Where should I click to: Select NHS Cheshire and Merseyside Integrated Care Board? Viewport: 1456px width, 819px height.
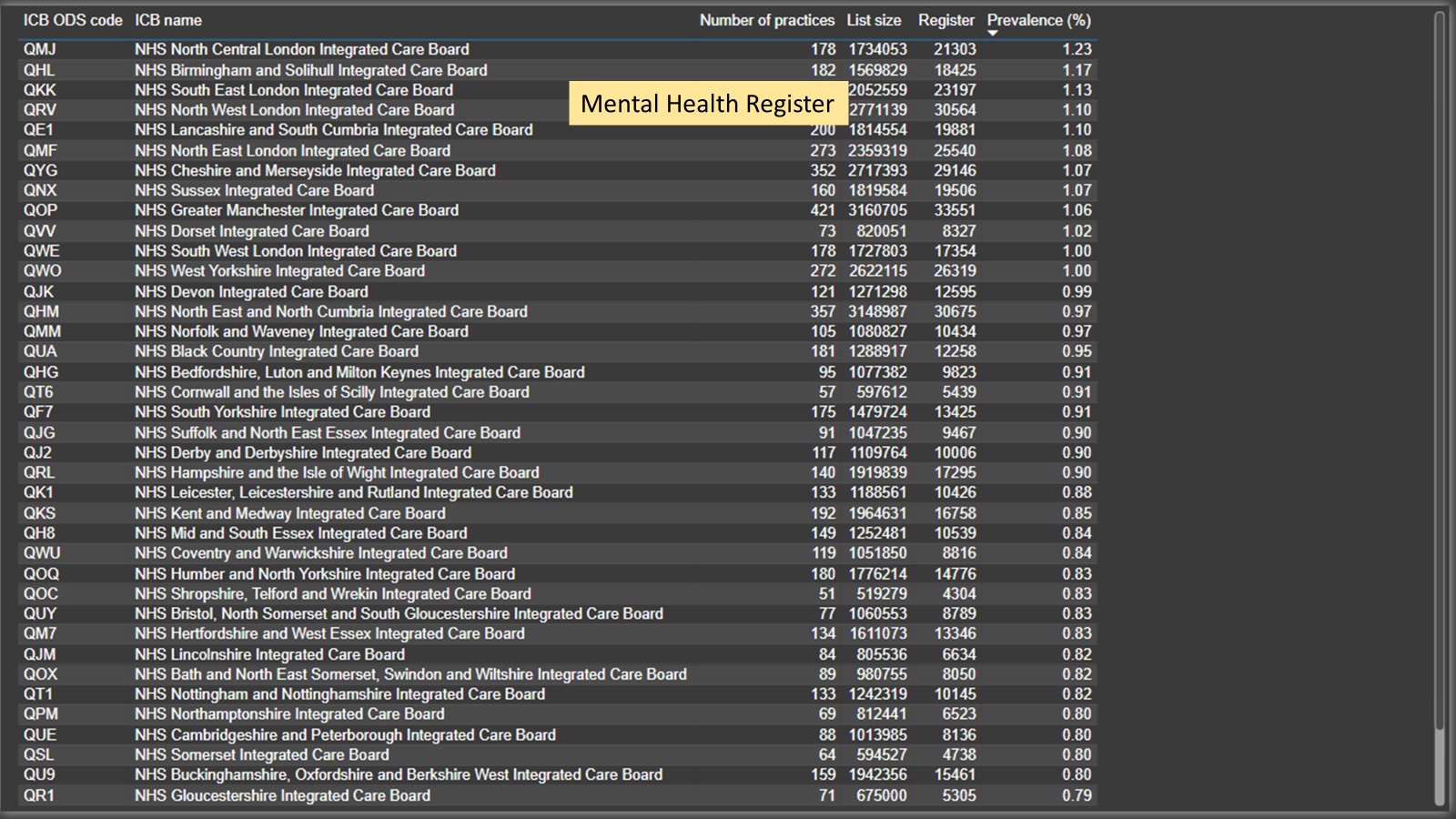click(x=316, y=170)
